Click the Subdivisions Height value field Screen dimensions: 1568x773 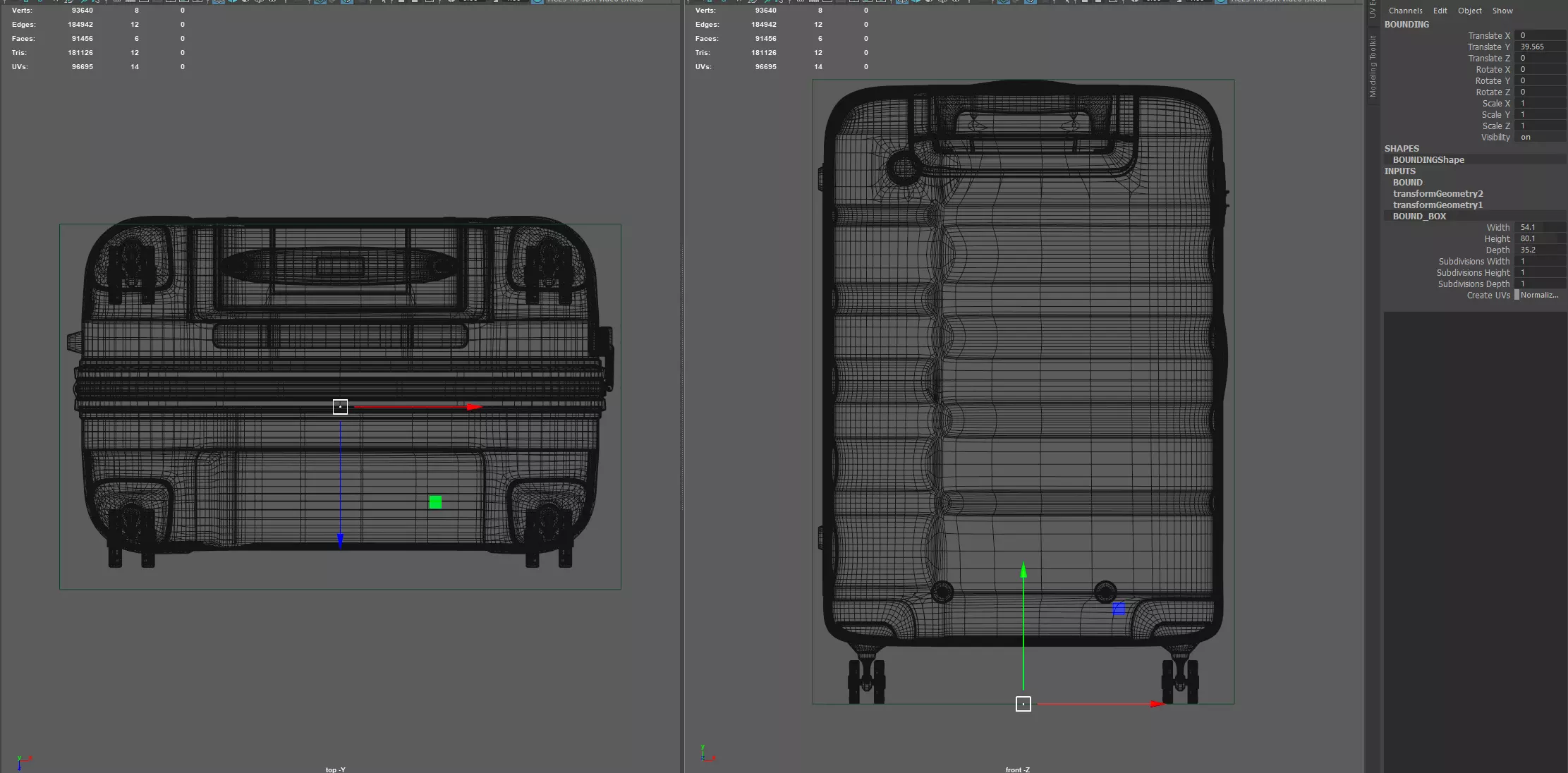coord(1540,272)
